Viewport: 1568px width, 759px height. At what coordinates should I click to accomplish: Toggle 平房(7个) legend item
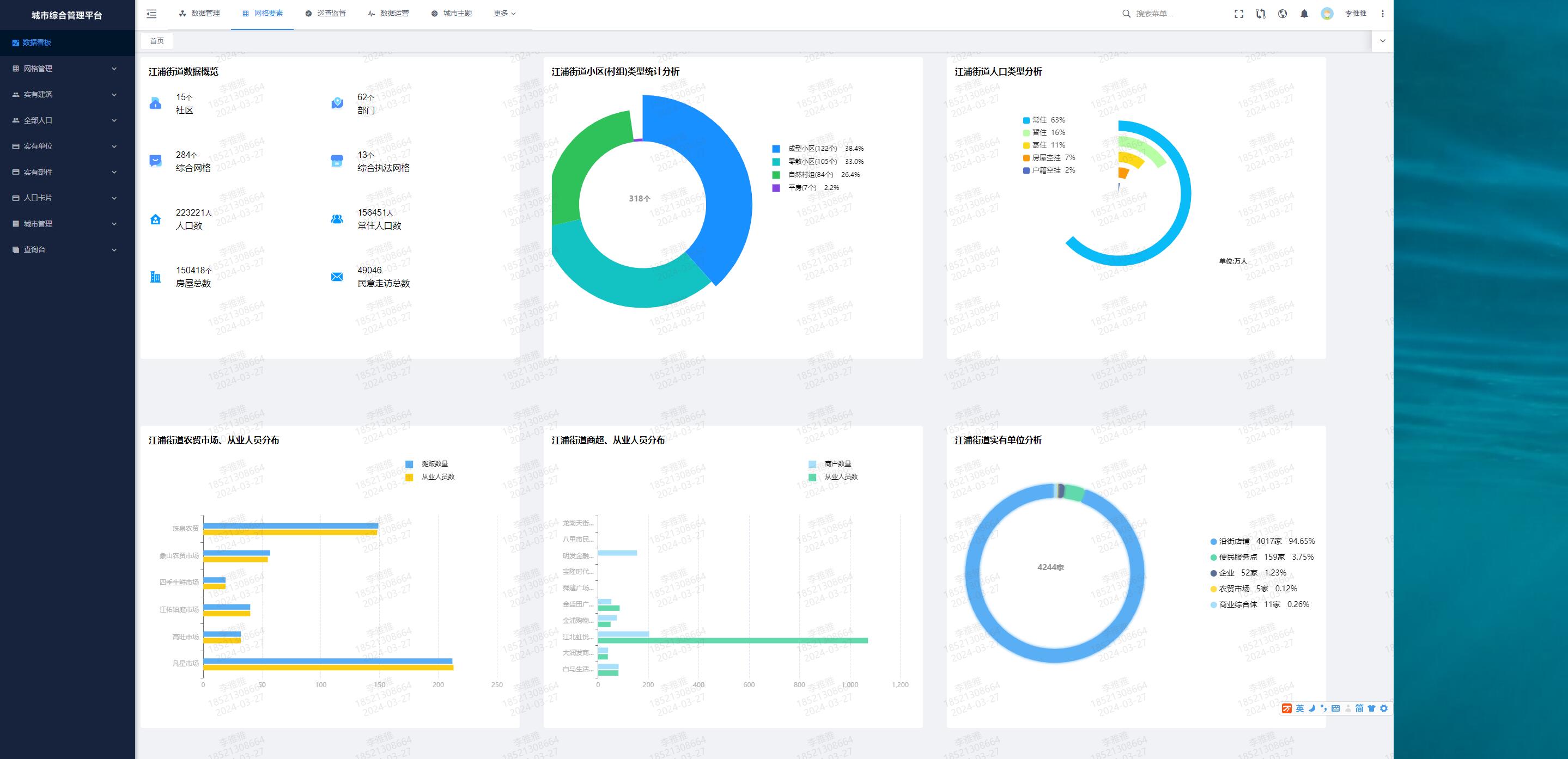point(805,188)
